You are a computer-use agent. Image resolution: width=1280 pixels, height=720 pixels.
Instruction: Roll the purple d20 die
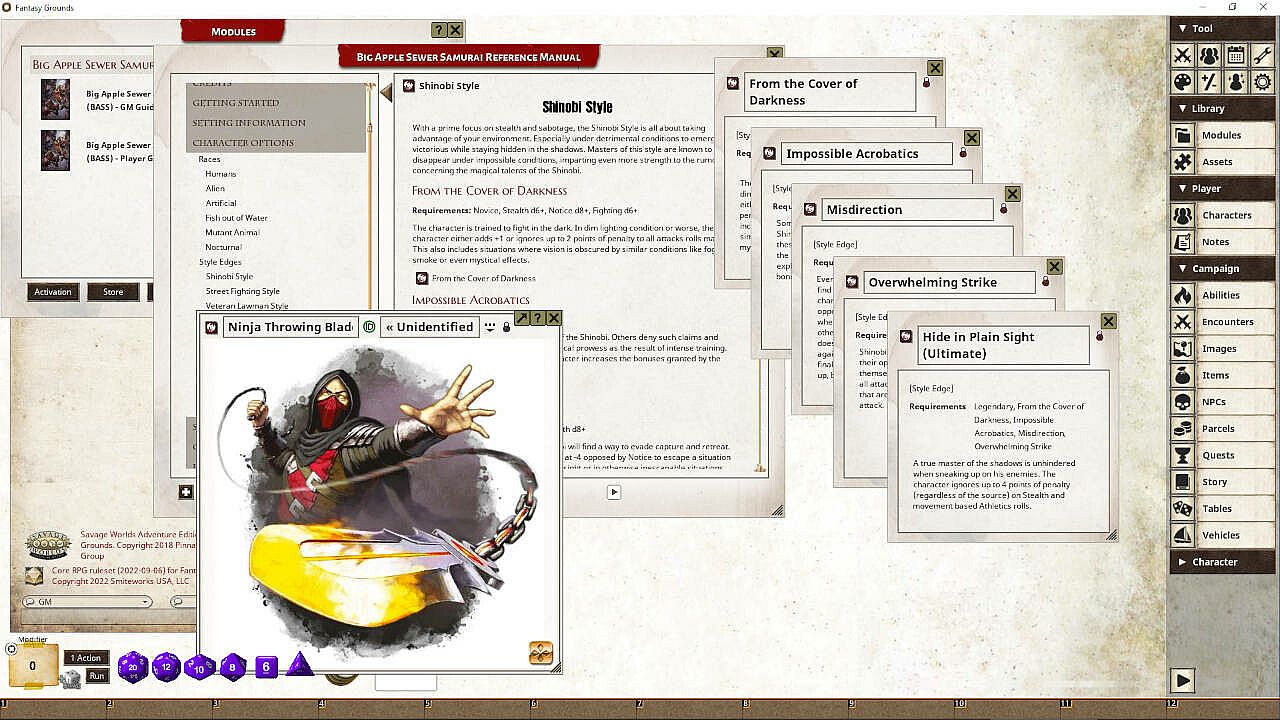(x=133, y=666)
